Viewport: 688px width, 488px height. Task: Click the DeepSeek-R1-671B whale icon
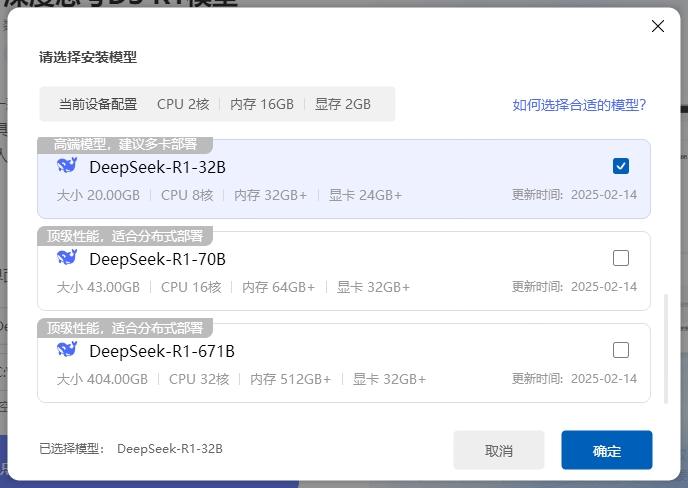point(67,350)
